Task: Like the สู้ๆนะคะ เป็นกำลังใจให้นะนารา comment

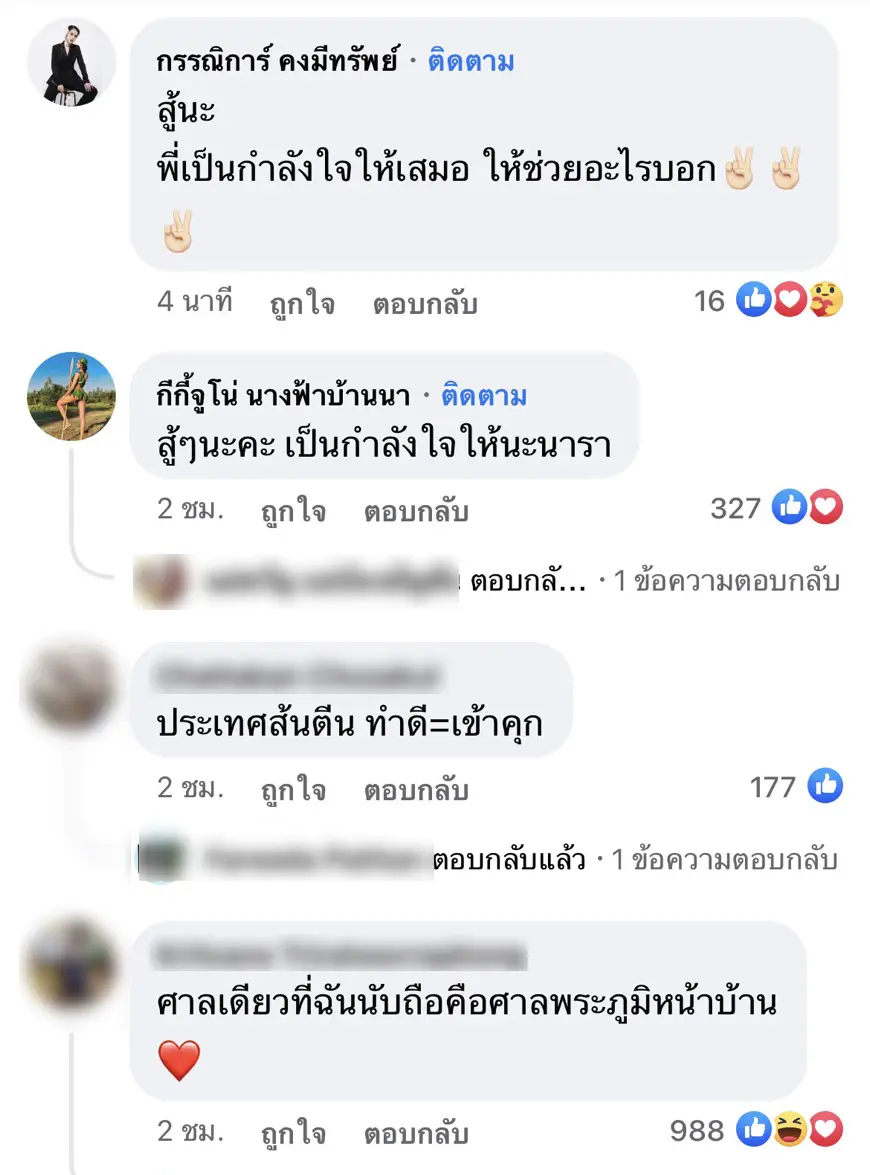Action: pyautogui.click(x=293, y=511)
